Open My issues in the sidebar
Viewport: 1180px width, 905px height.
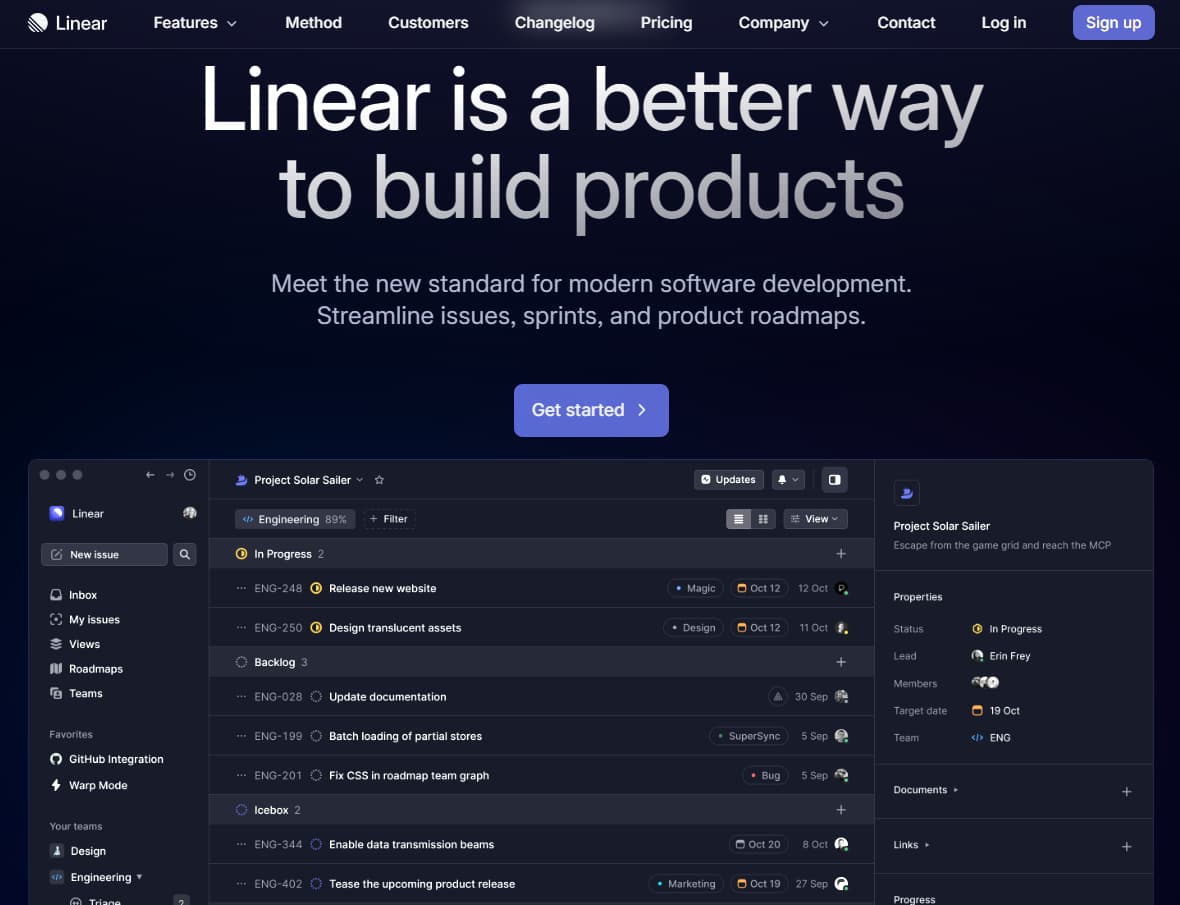84,619
